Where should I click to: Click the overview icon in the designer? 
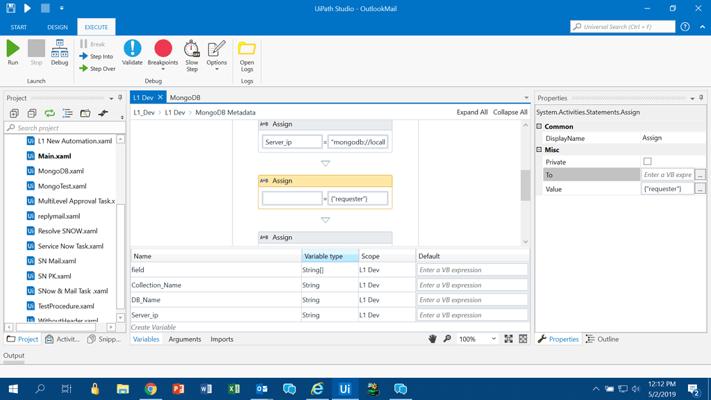click(x=523, y=339)
